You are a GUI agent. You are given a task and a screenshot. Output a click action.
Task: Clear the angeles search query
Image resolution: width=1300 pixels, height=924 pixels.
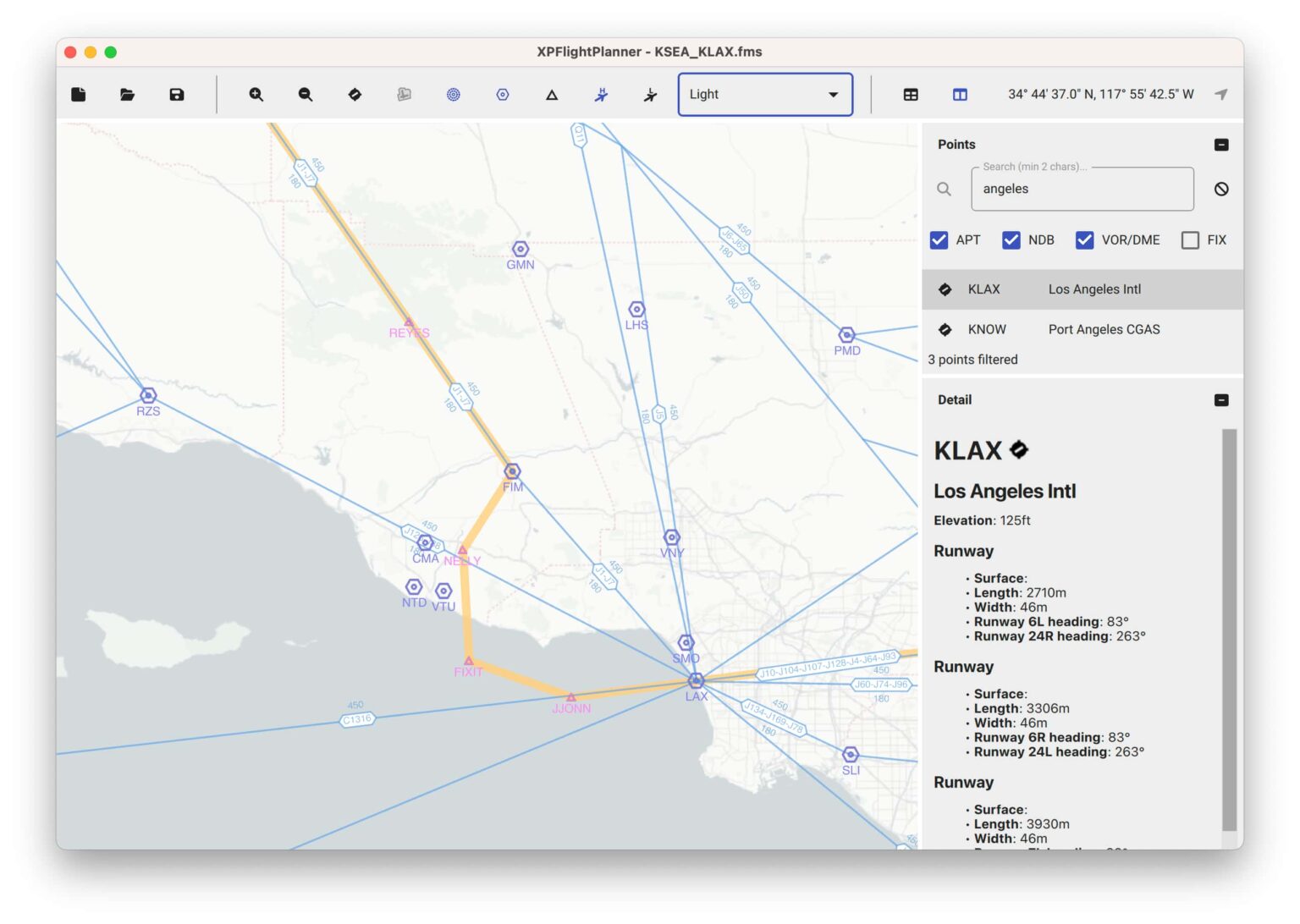pos(1220,189)
